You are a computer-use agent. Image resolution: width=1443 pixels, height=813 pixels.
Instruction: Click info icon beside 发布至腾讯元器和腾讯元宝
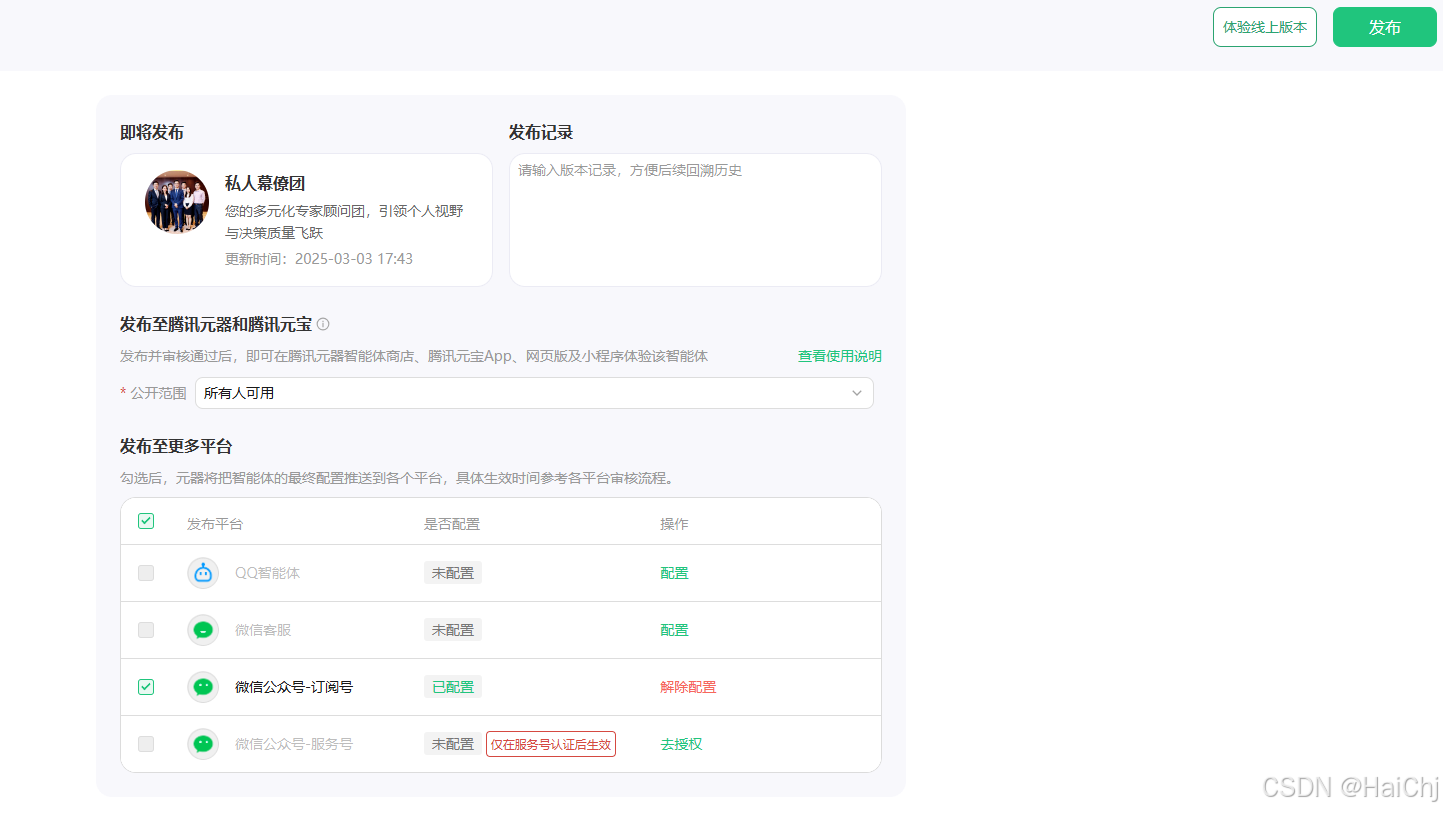[x=323, y=324]
